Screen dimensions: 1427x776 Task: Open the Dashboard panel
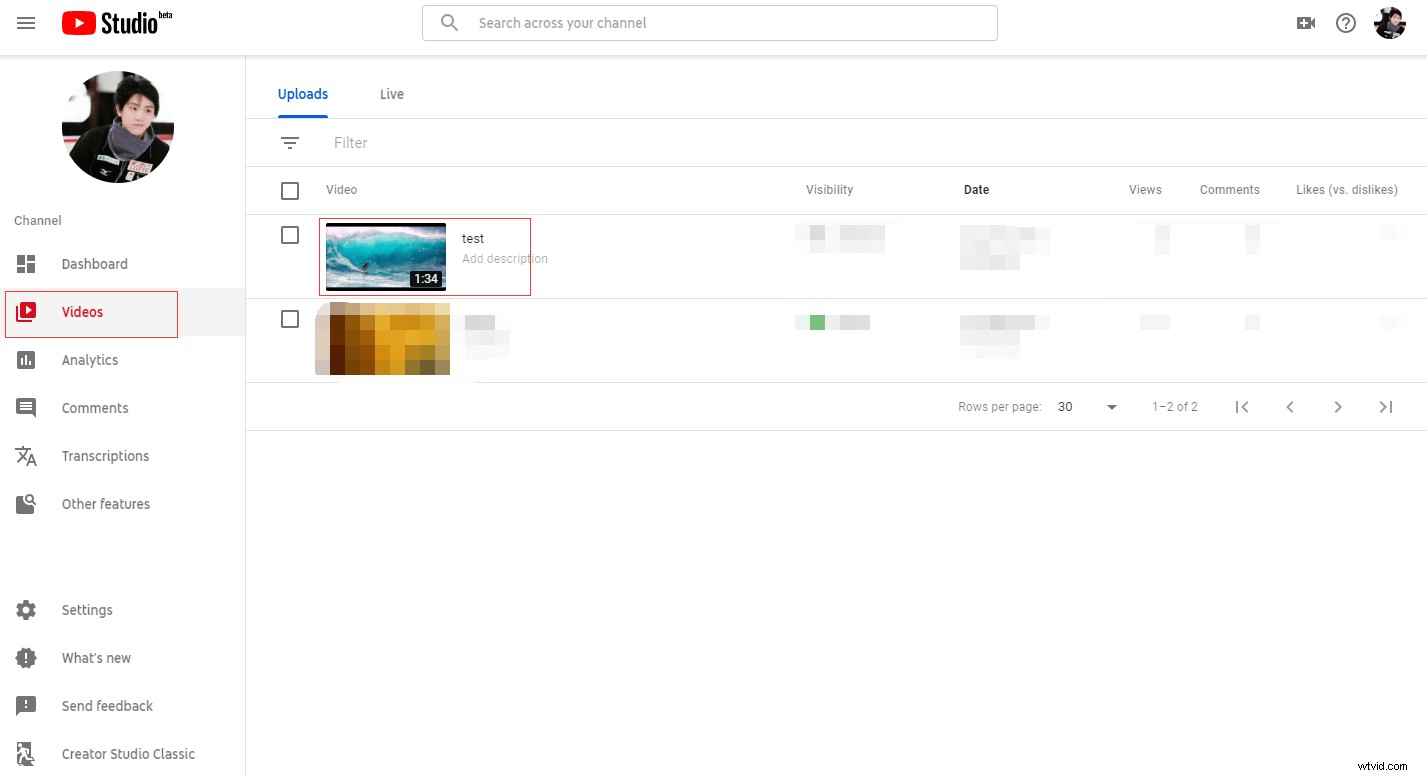(x=95, y=264)
